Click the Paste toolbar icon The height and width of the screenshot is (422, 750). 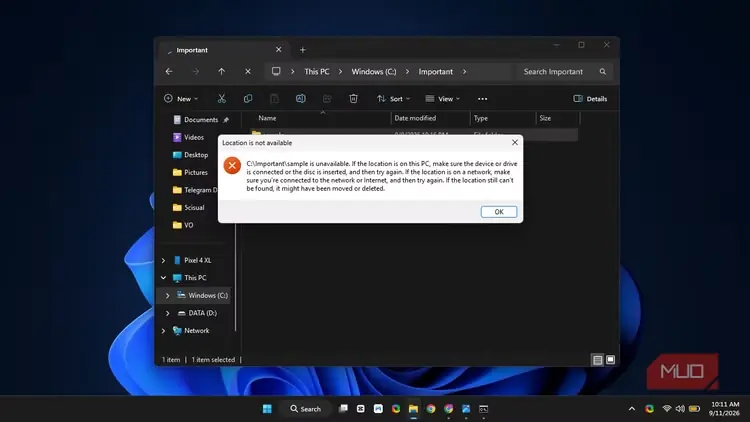pyautogui.click(x=274, y=99)
